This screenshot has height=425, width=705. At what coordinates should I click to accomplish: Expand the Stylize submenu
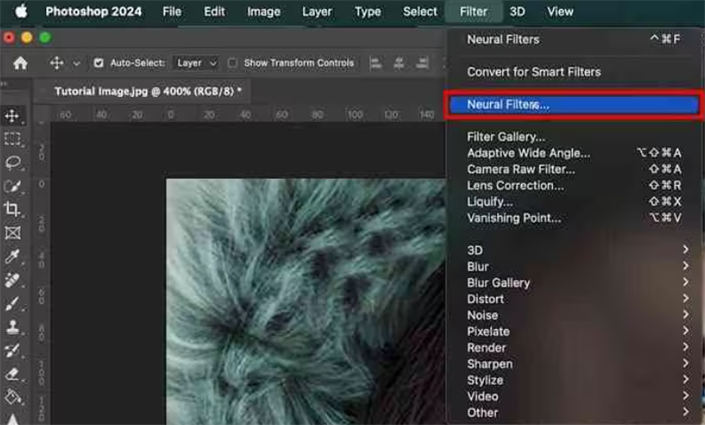coord(574,380)
